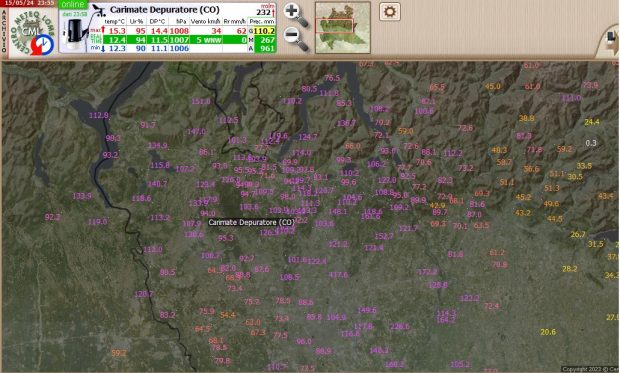Select map station reading 149.6
The width and height of the screenshot is (620, 373).
pos(367,310)
